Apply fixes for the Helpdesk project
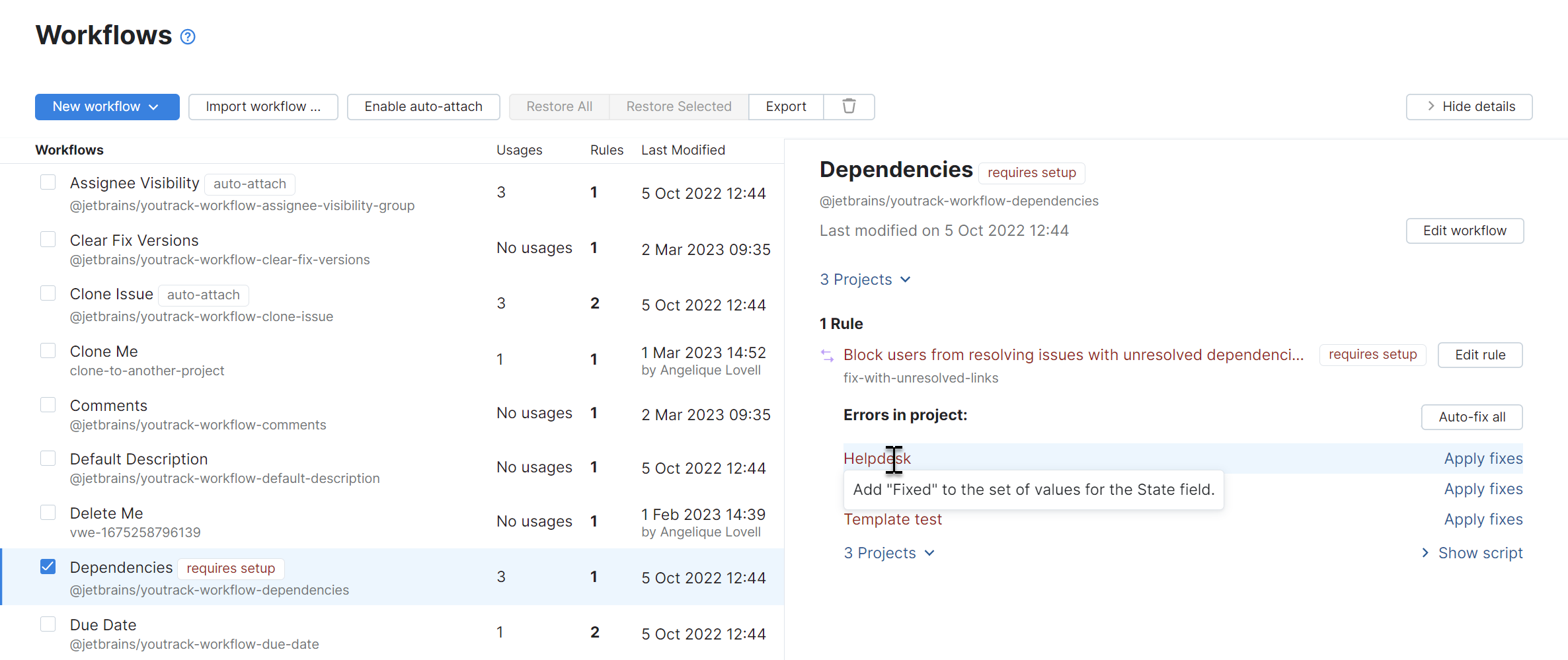1568x660 pixels. point(1483,458)
